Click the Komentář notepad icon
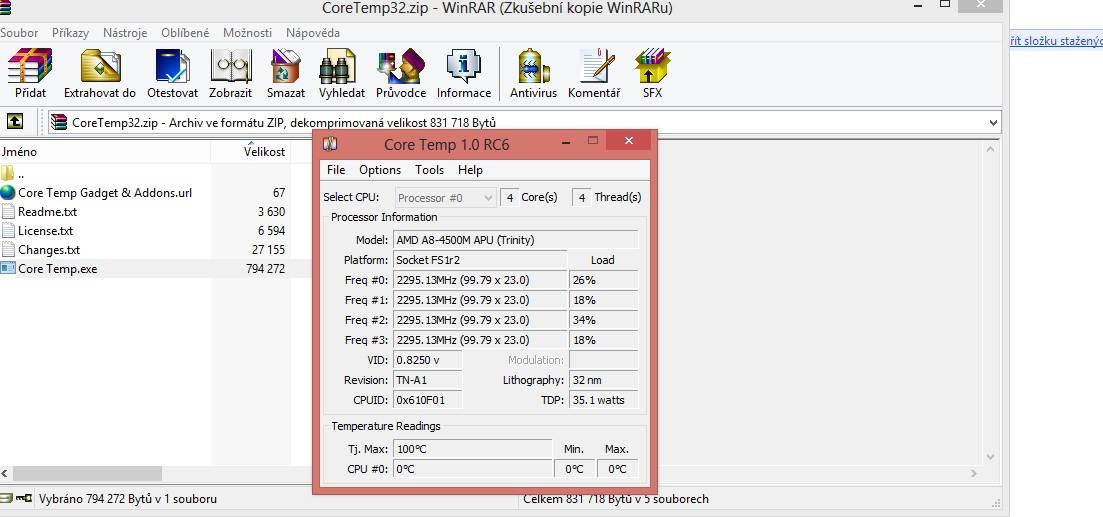The height and width of the screenshot is (517, 1103). pyautogui.click(x=595, y=66)
